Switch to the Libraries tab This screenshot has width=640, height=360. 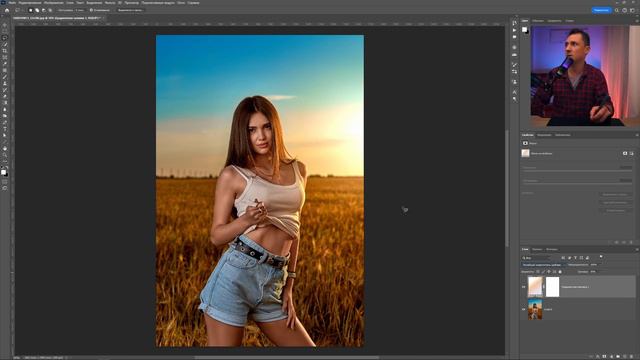(x=562, y=135)
